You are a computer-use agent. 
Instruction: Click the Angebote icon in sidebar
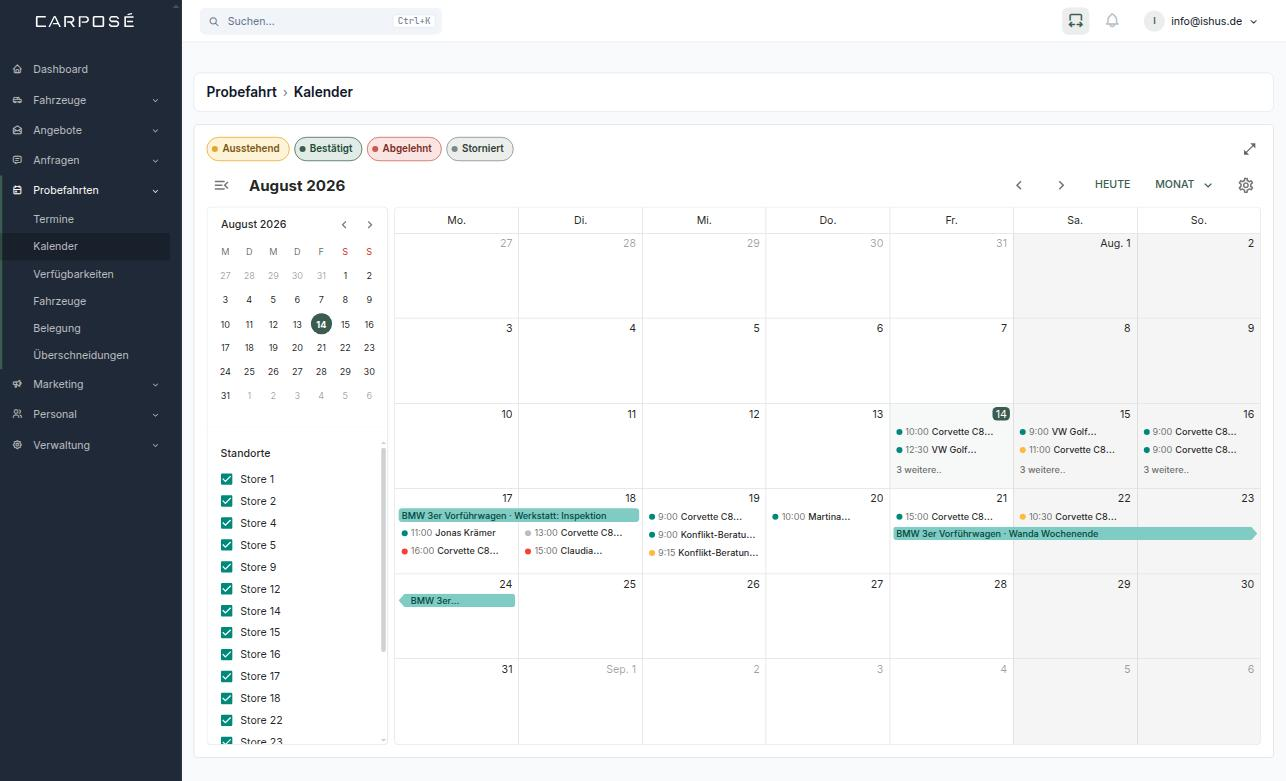click(17, 130)
